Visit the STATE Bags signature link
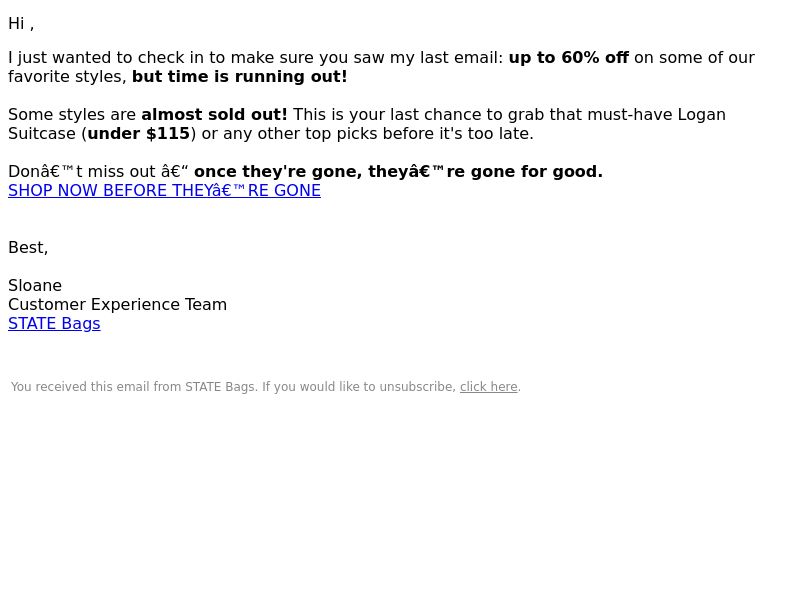Image resolution: width=800 pixels, height=600 pixels. 54,323
